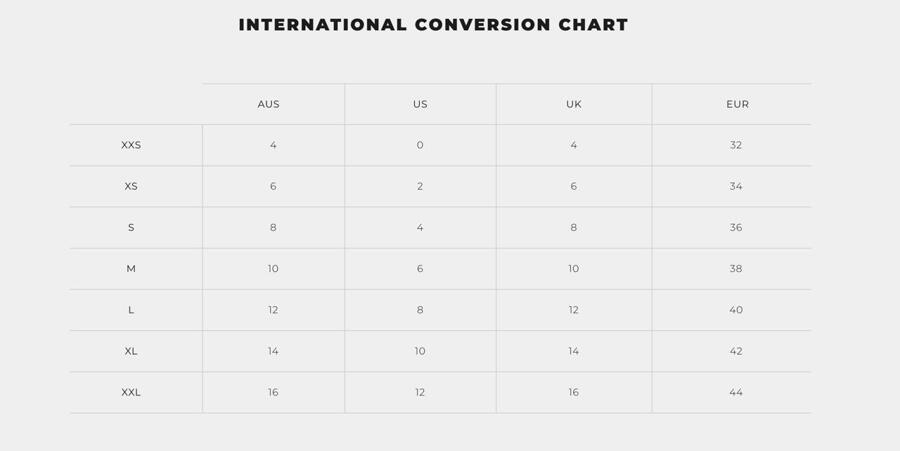Click the International Conversion Chart heading
This screenshot has width=900, height=451.
point(433,25)
